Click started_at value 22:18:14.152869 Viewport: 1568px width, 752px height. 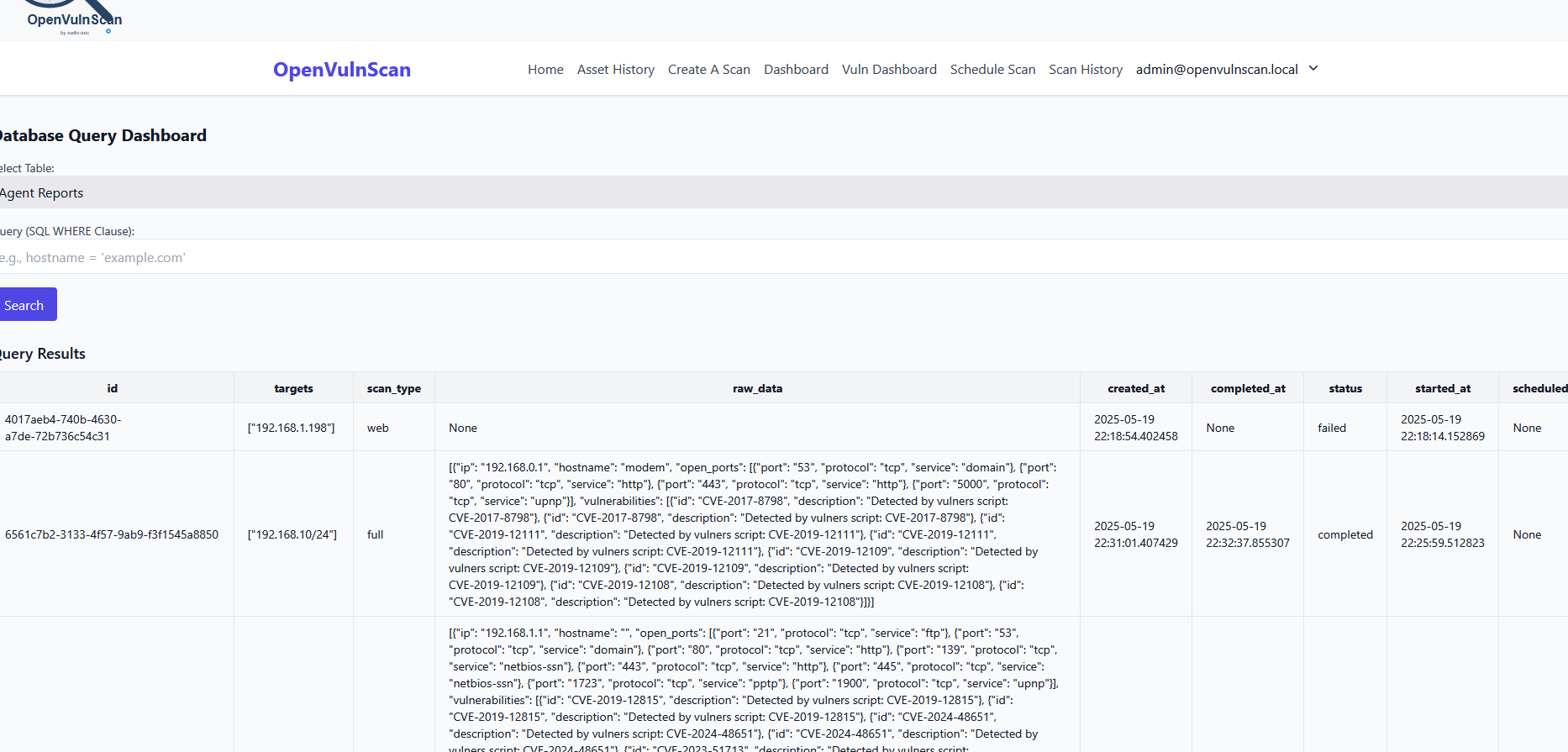[1443, 428]
